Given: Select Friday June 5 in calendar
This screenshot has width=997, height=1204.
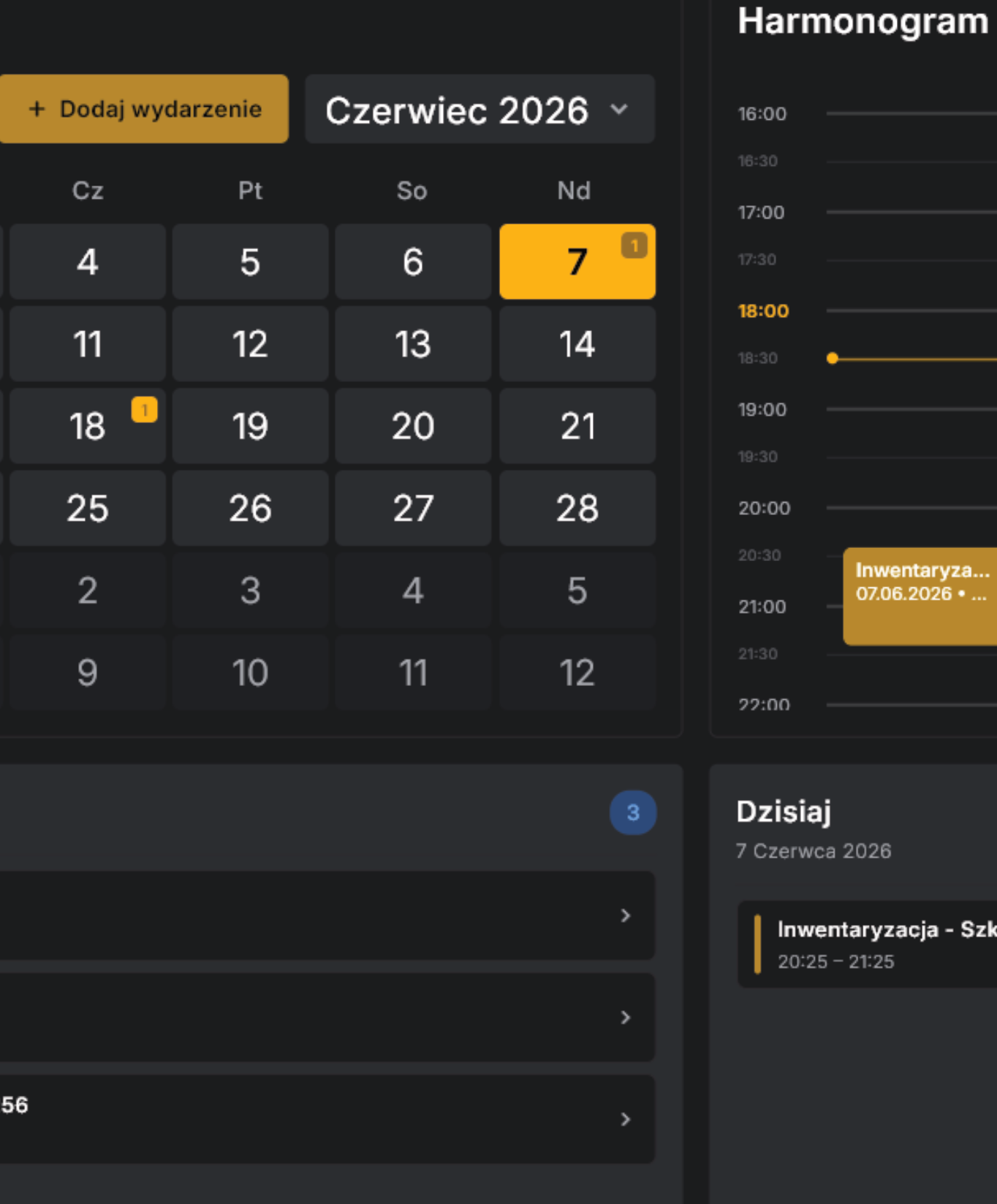Looking at the screenshot, I should click(250, 262).
